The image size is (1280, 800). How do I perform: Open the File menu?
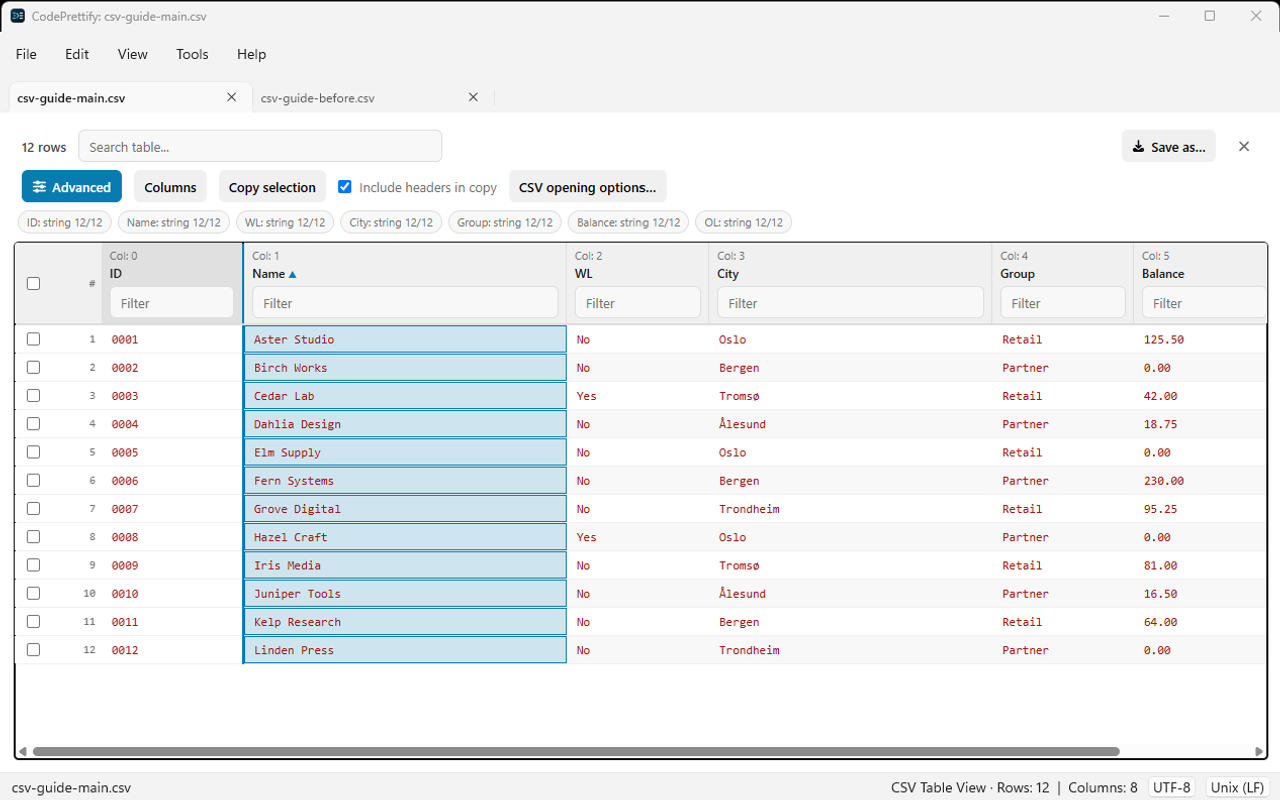pyautogui.click(x=26, y=54)
